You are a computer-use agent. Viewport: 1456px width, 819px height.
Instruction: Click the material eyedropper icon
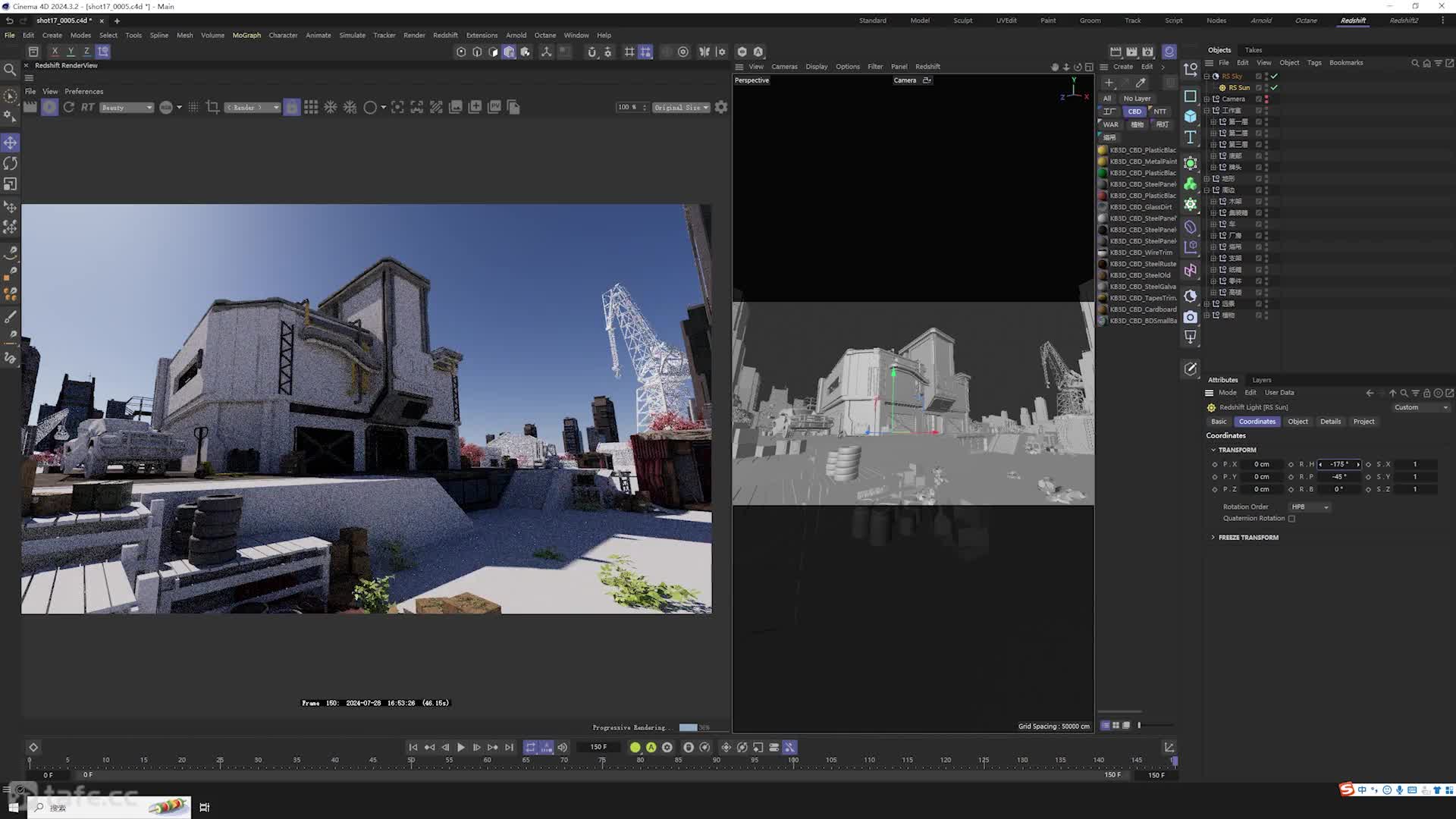click(1141, 83)
